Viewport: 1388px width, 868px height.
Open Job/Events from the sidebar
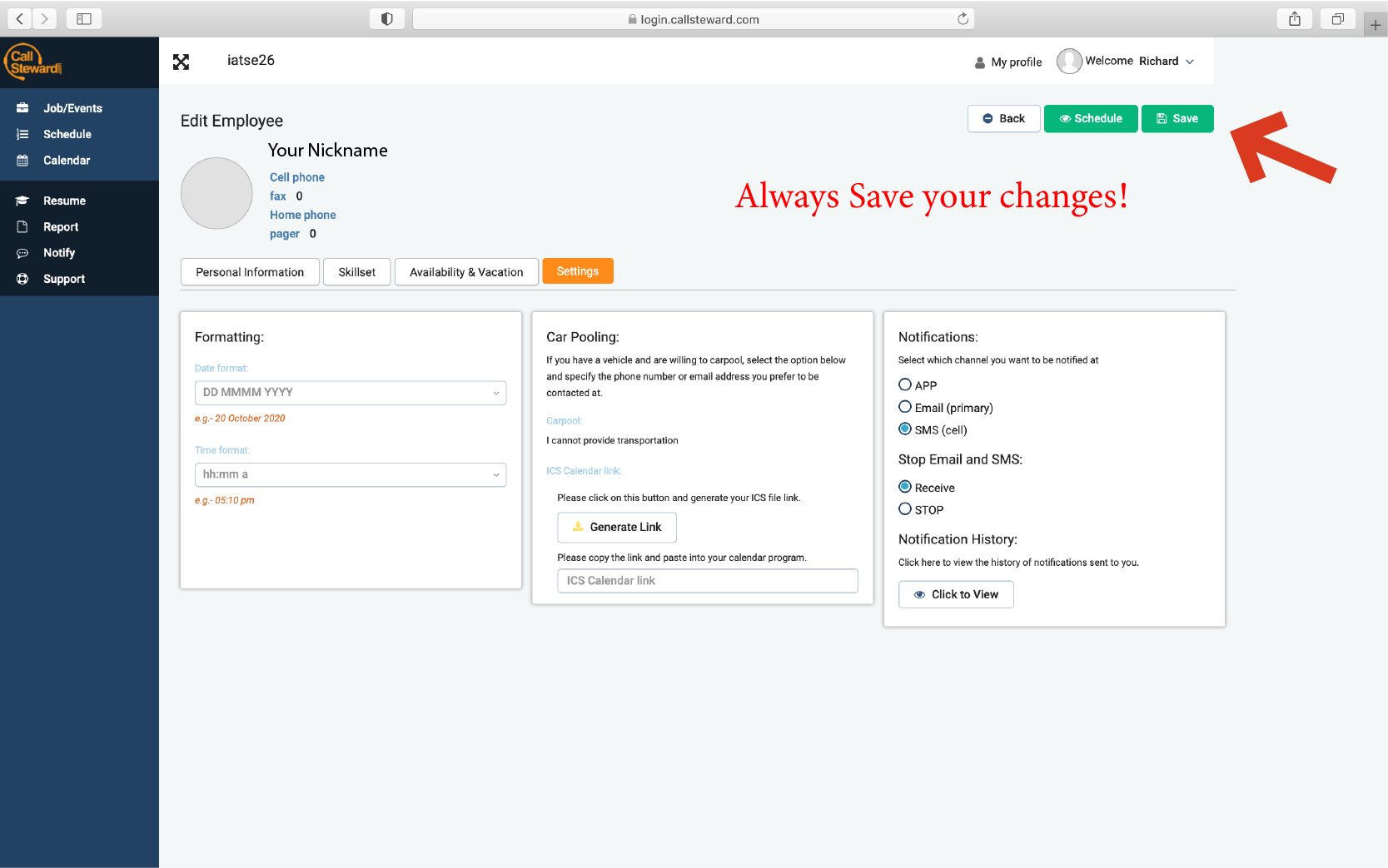72,108
